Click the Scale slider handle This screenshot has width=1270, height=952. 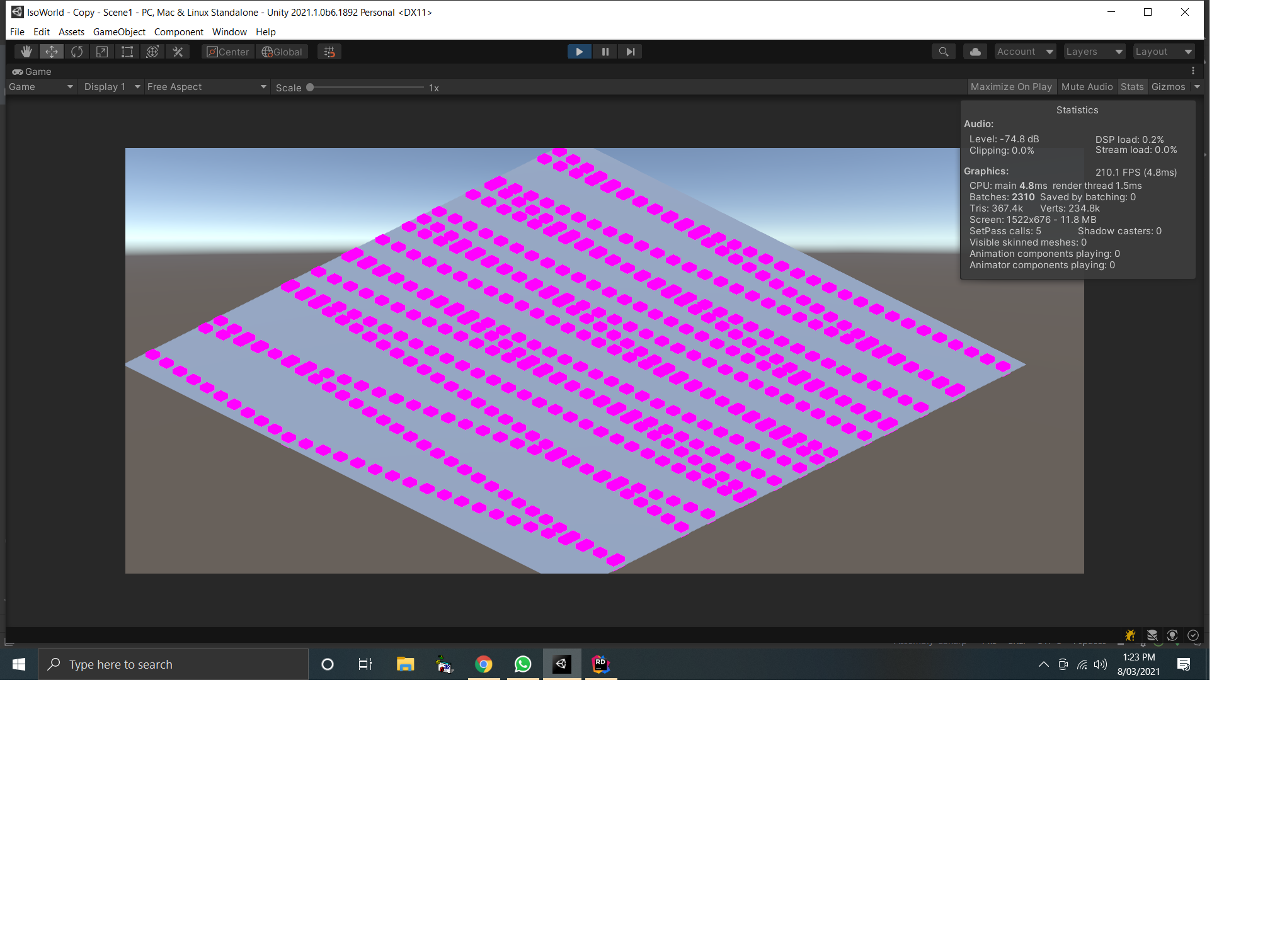310,88
